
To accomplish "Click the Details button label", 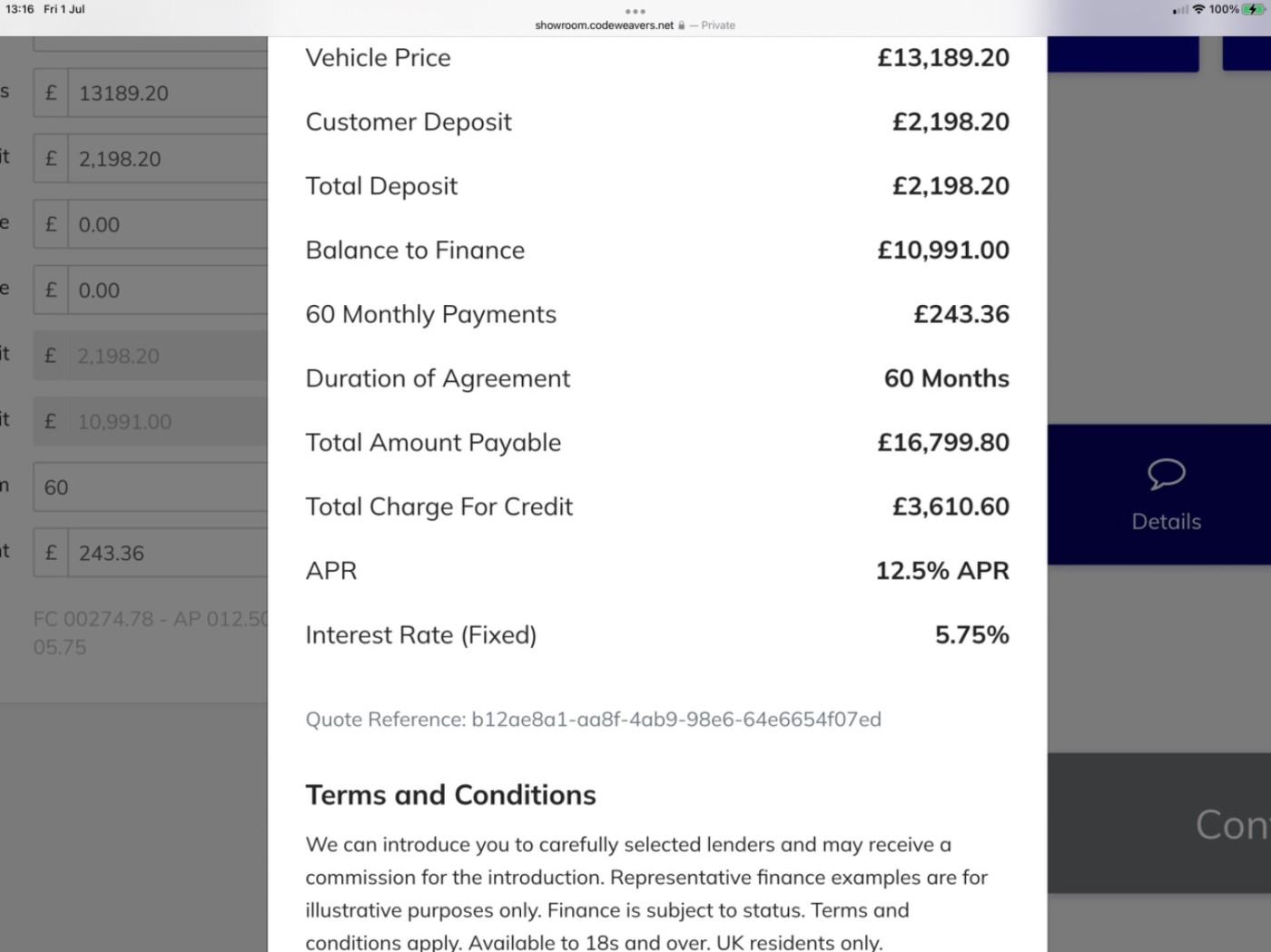I will coord(1166,522).
